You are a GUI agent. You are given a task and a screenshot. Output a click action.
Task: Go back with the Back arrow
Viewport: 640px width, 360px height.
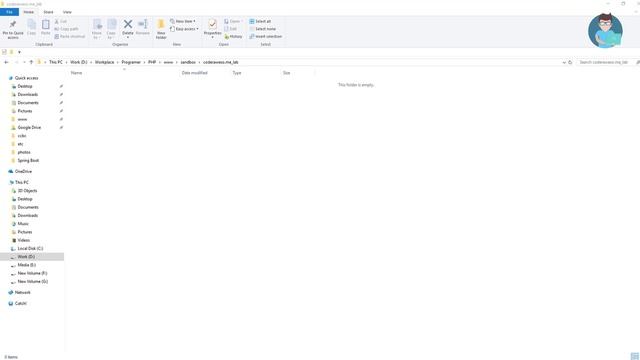[6, 62]
